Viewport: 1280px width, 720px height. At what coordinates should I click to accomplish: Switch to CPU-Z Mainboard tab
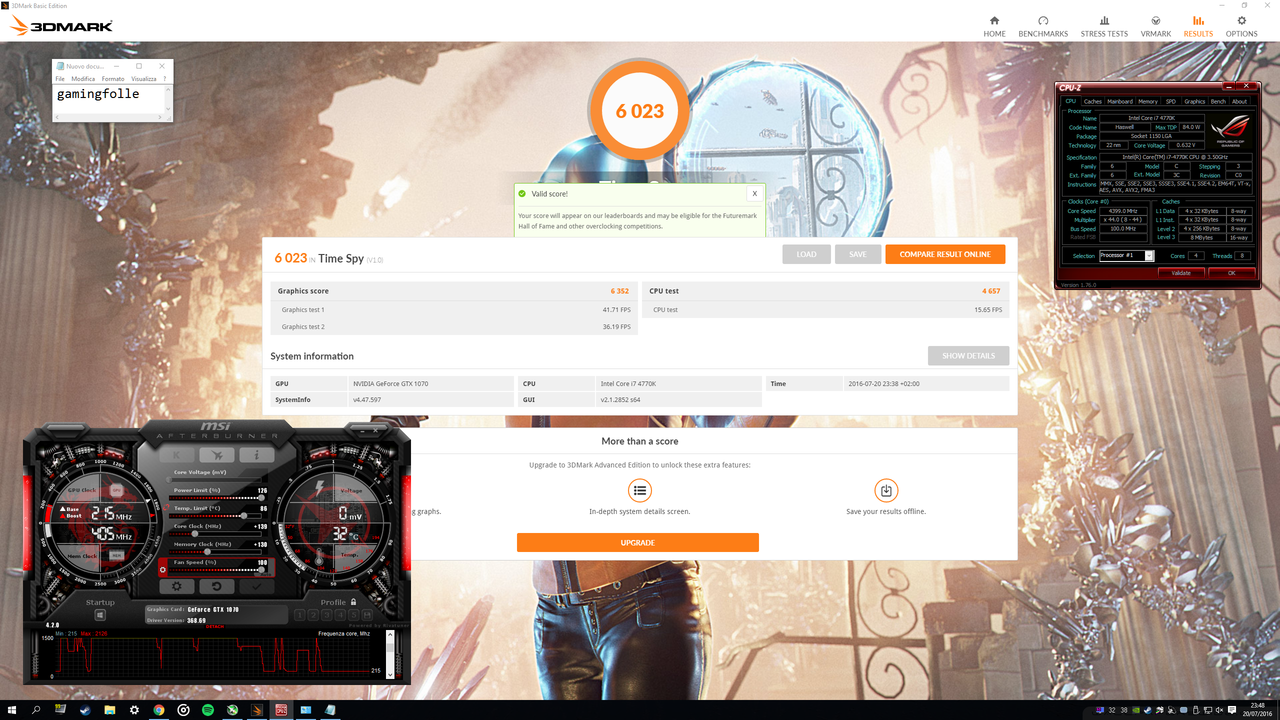pyautogui.click(x=1120, y=101)
